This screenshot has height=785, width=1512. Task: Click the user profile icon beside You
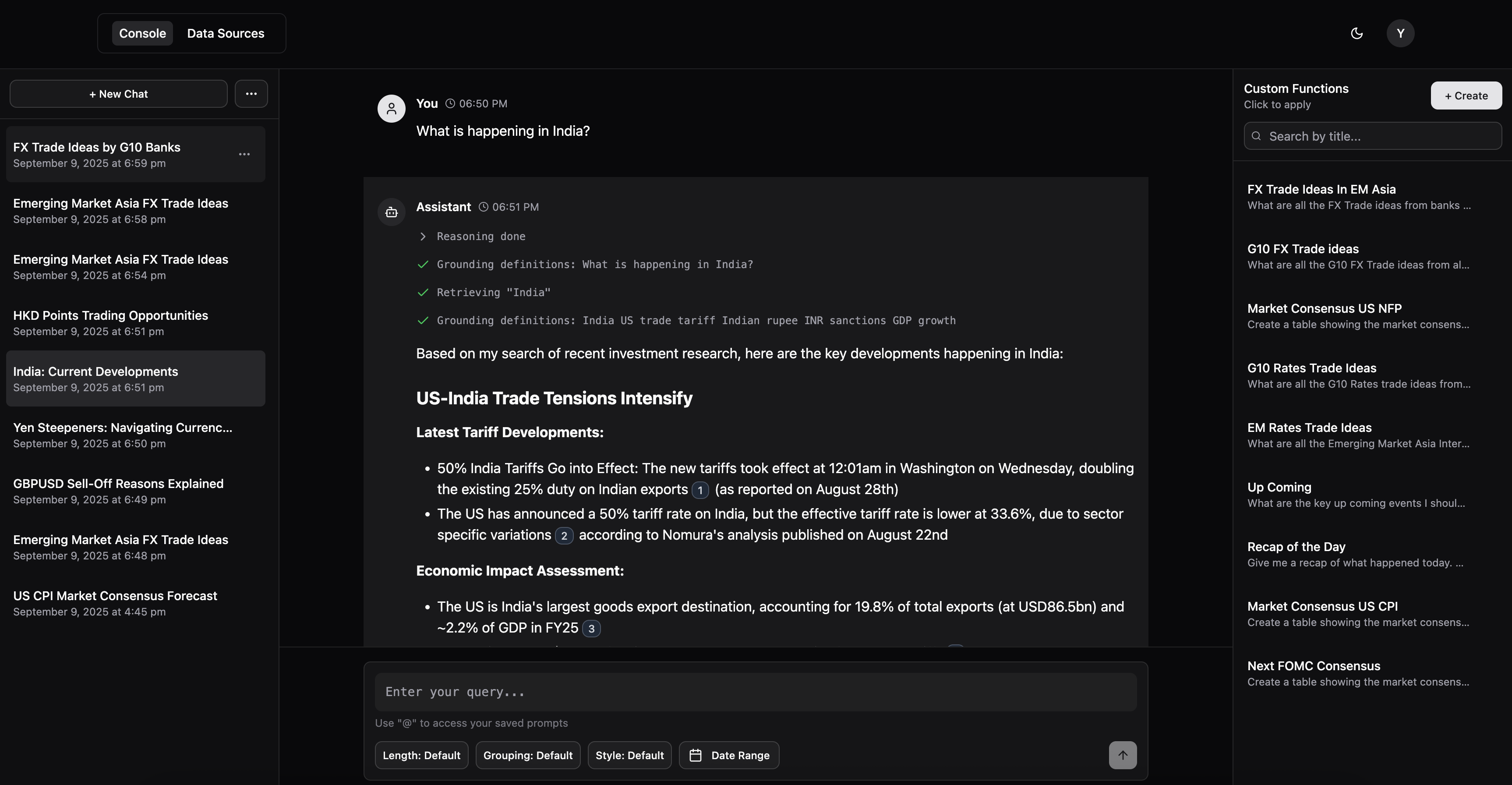(391, 108)
